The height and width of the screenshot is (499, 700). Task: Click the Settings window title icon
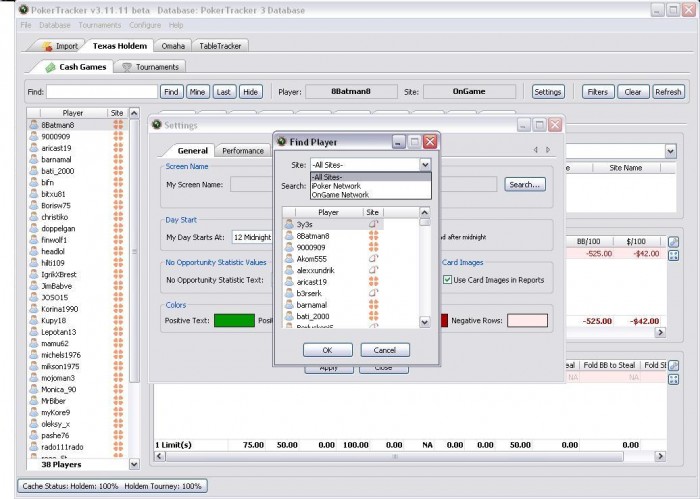pos(156,125)
